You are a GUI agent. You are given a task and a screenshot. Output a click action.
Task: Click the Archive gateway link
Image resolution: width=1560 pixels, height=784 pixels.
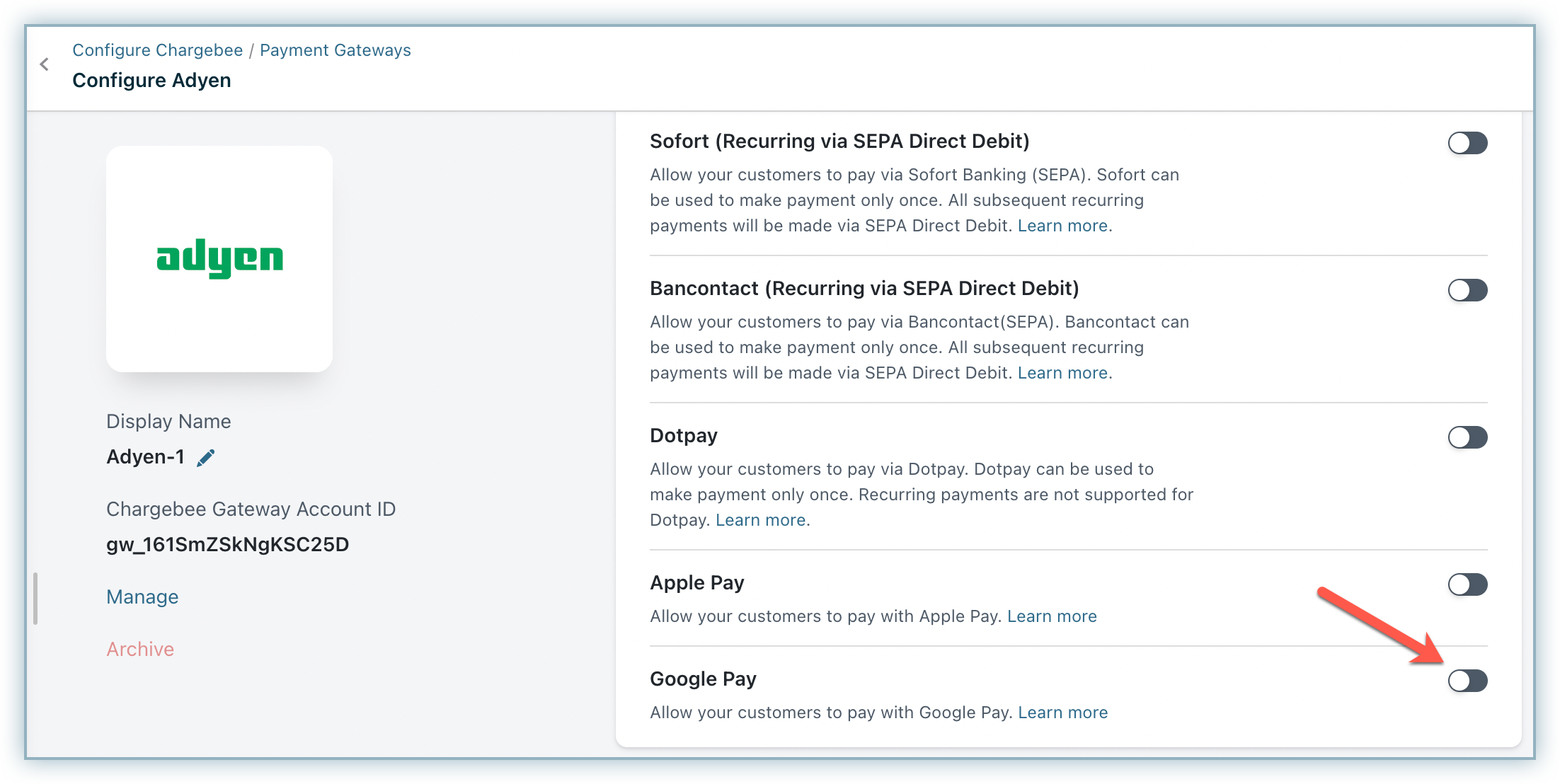tap(140, 650)
